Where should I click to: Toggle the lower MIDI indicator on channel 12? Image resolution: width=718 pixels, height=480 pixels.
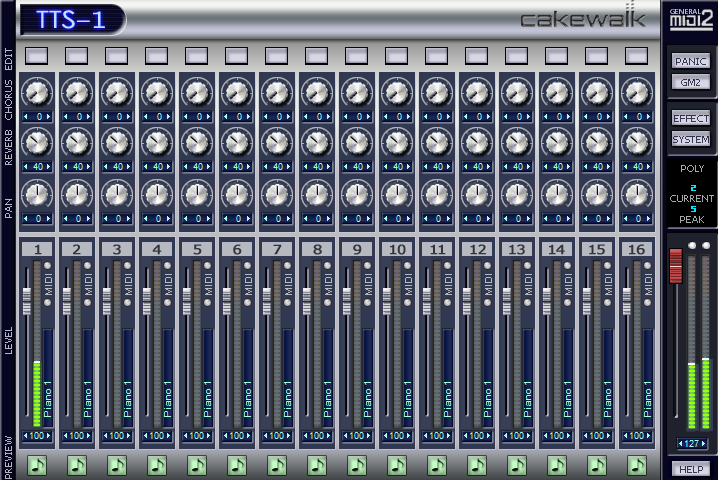point(487,303)
